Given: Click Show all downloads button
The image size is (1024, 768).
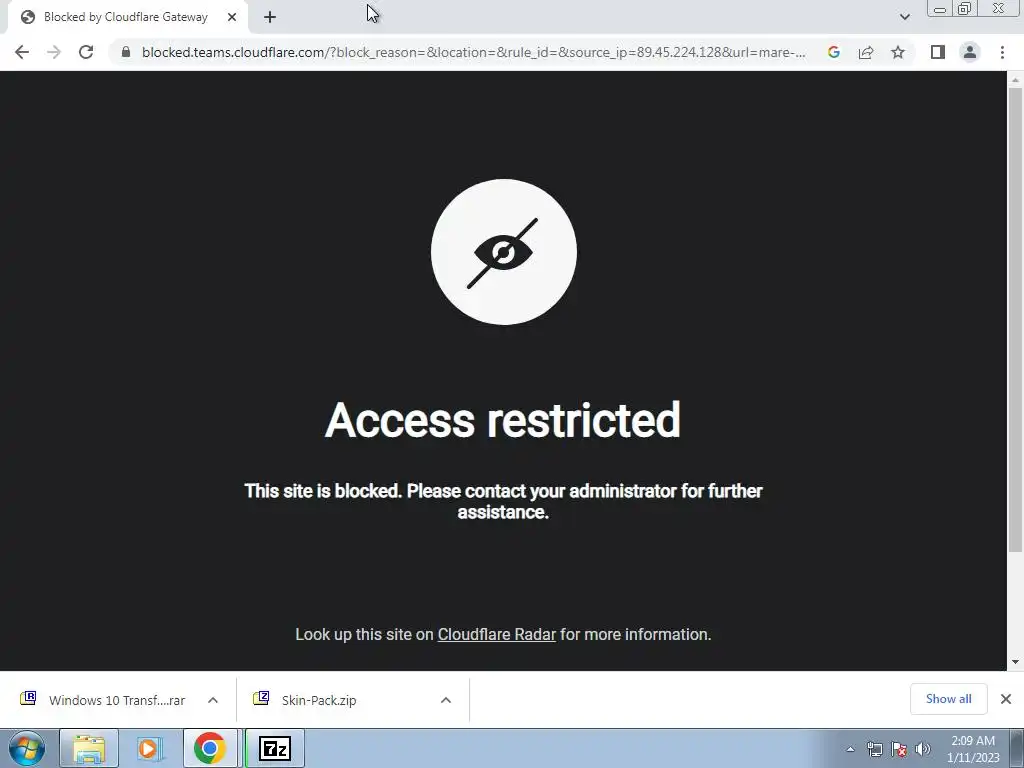Looking at the screenshot, I should coord(948,699).
